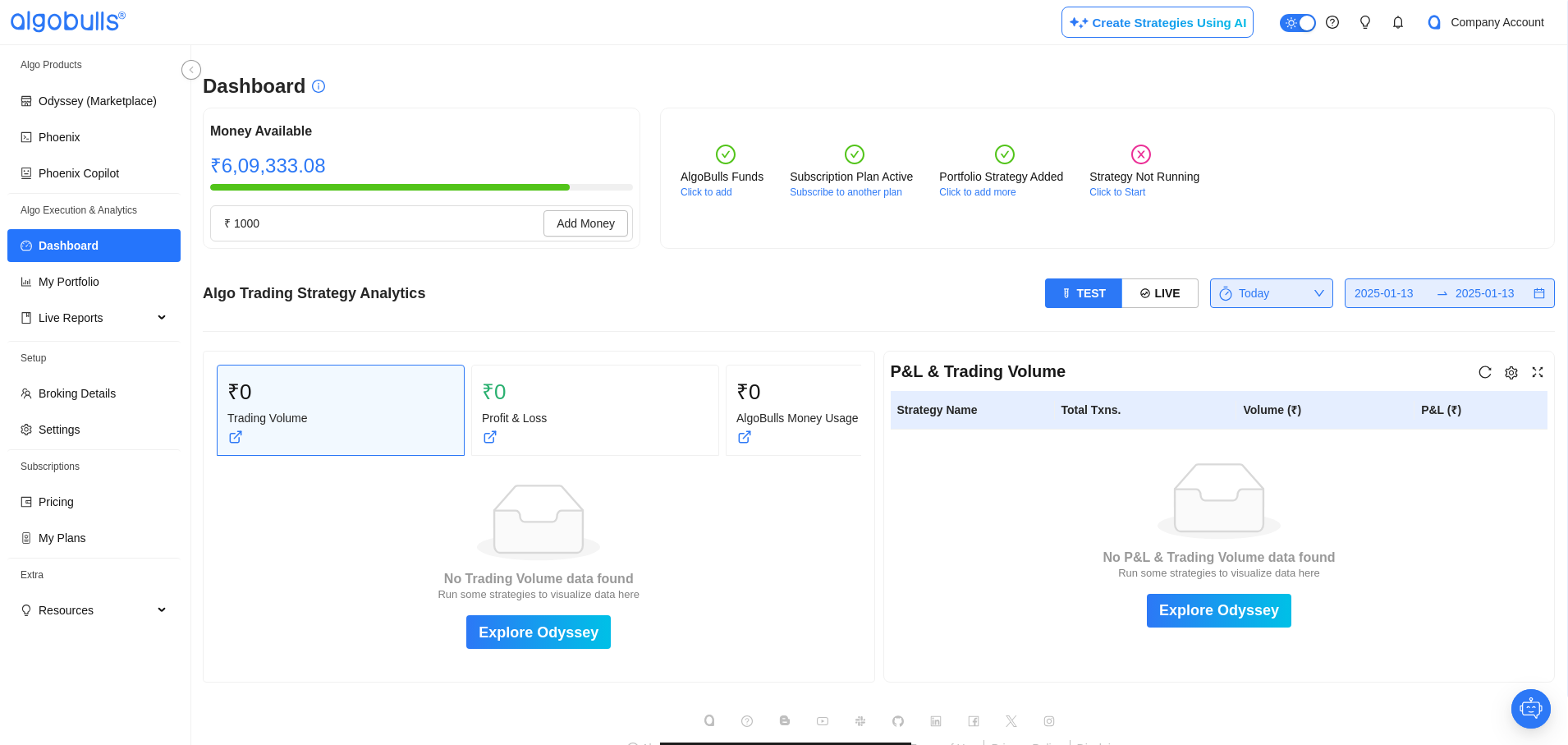Expand P&L & Trading Volume to fullscreen
Image resolution: width=1568 pixels, height=745 pixels.
1538,372
